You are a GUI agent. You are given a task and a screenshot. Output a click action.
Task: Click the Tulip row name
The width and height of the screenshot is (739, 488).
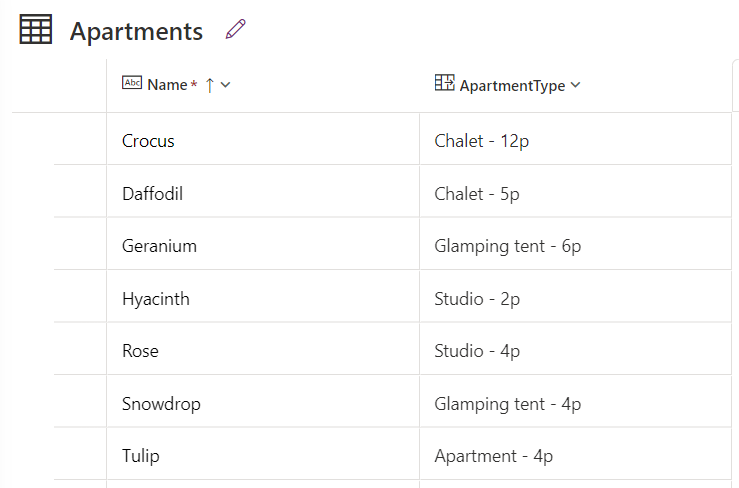click(140, 456)
